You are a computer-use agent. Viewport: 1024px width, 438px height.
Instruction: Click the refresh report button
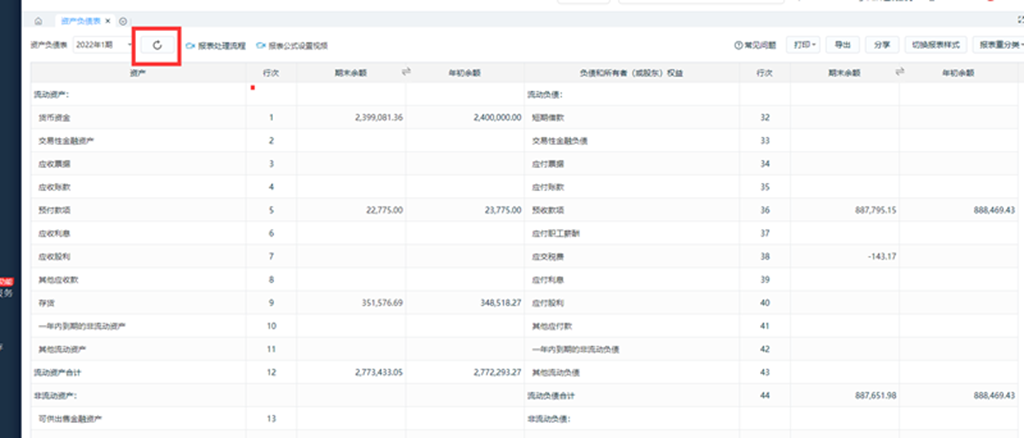(x=157, y=45)
